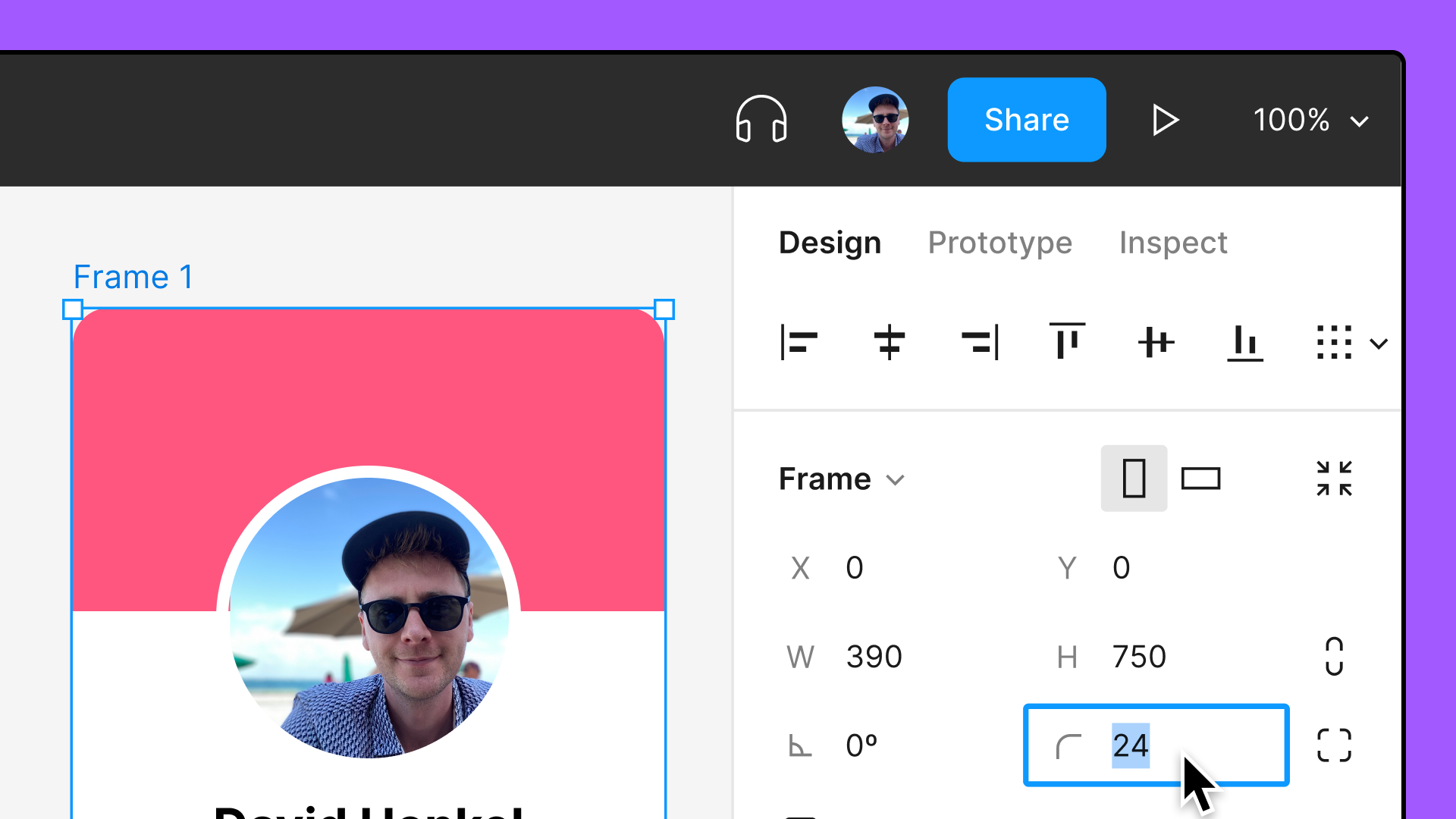1456x819 pixels.
Task: Click the align horizontal centers icon
Action: coord(889,343)
